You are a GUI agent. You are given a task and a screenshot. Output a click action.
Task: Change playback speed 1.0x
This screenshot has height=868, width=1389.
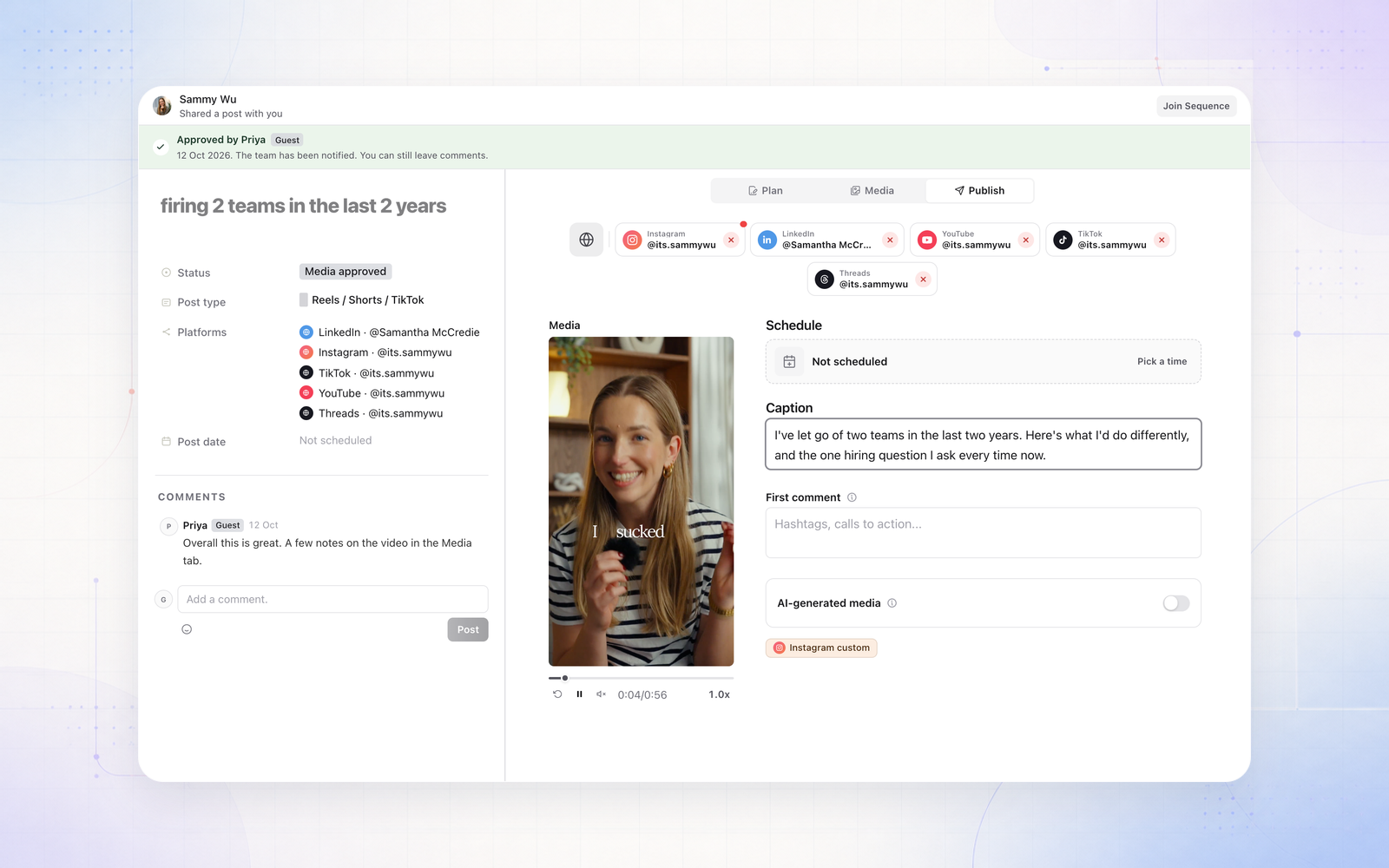(x=719, y=694)
